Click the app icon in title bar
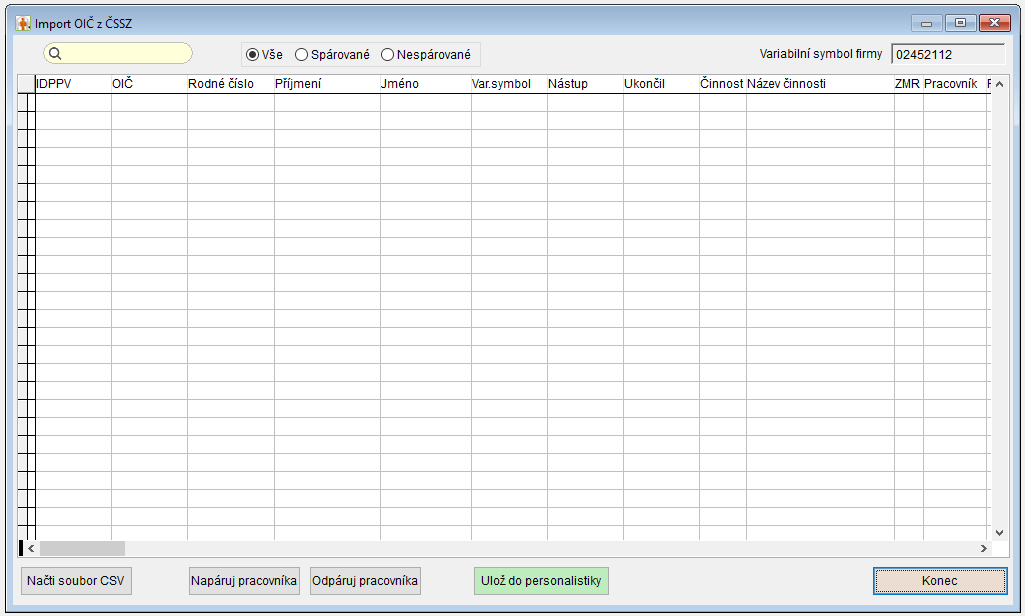 [23, 22]
